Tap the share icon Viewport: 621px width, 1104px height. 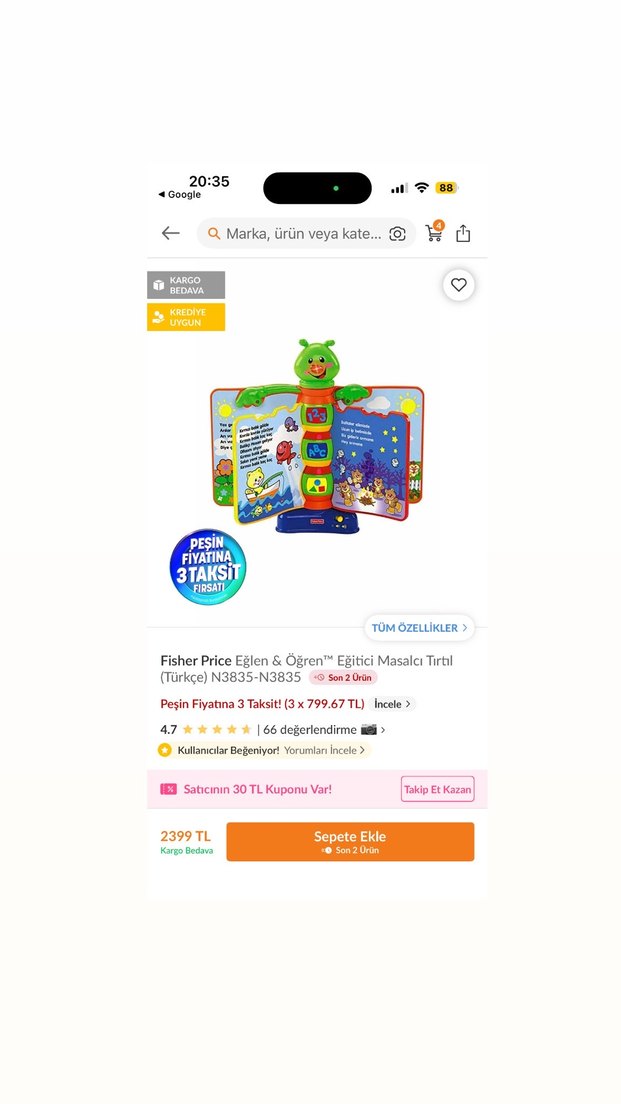point(463,233)
